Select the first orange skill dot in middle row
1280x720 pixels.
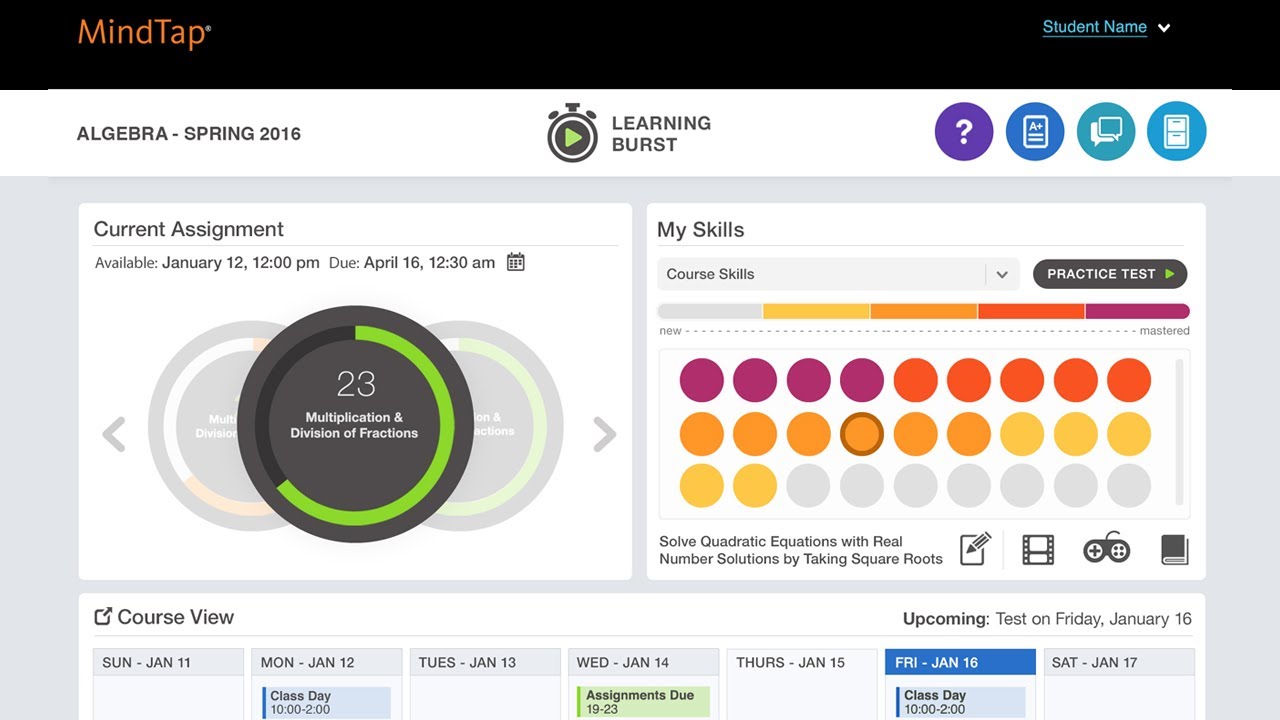pyautogui.click(x=702, y=434)
